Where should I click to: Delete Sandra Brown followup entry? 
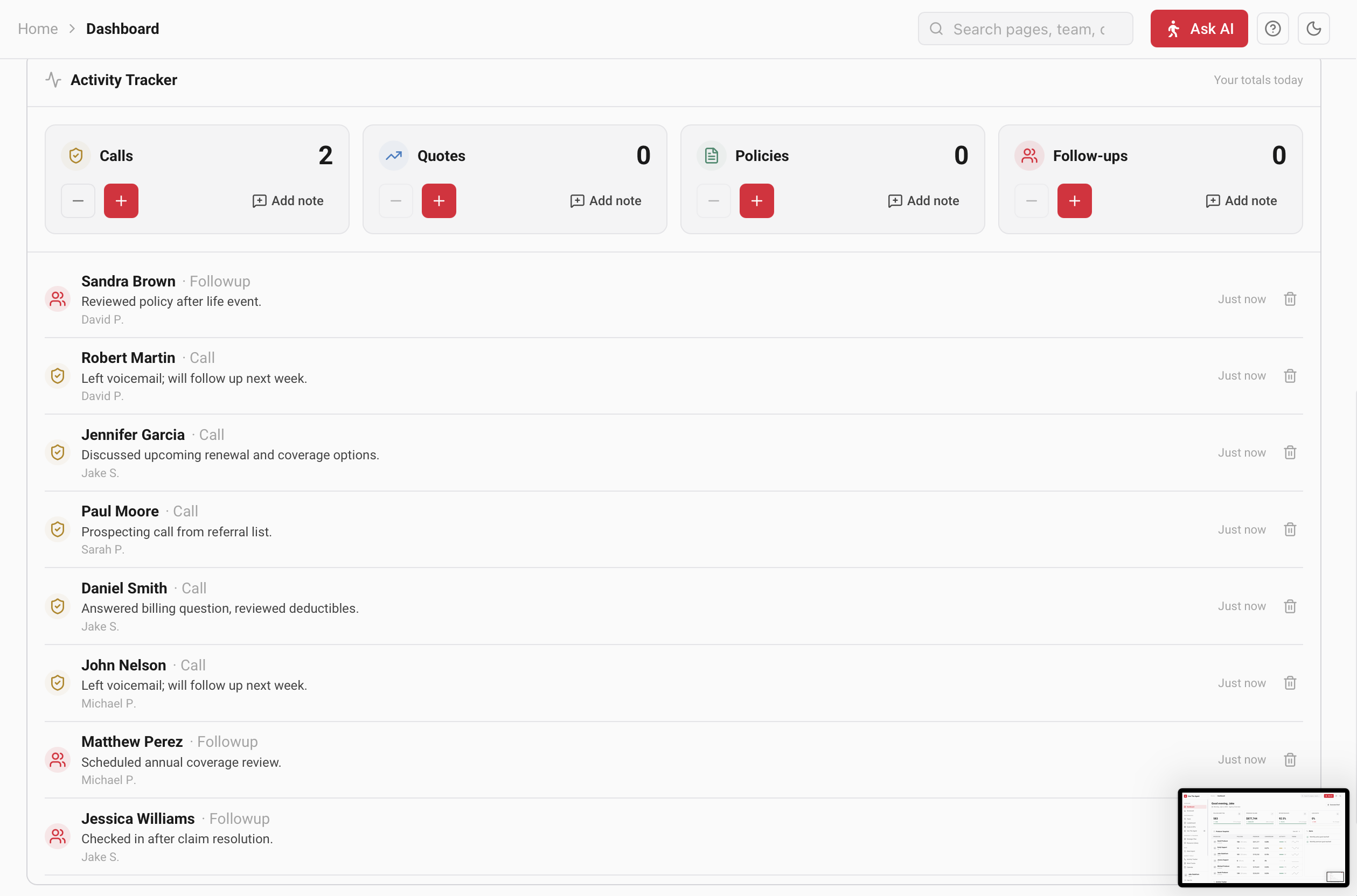coord(1290,299)
